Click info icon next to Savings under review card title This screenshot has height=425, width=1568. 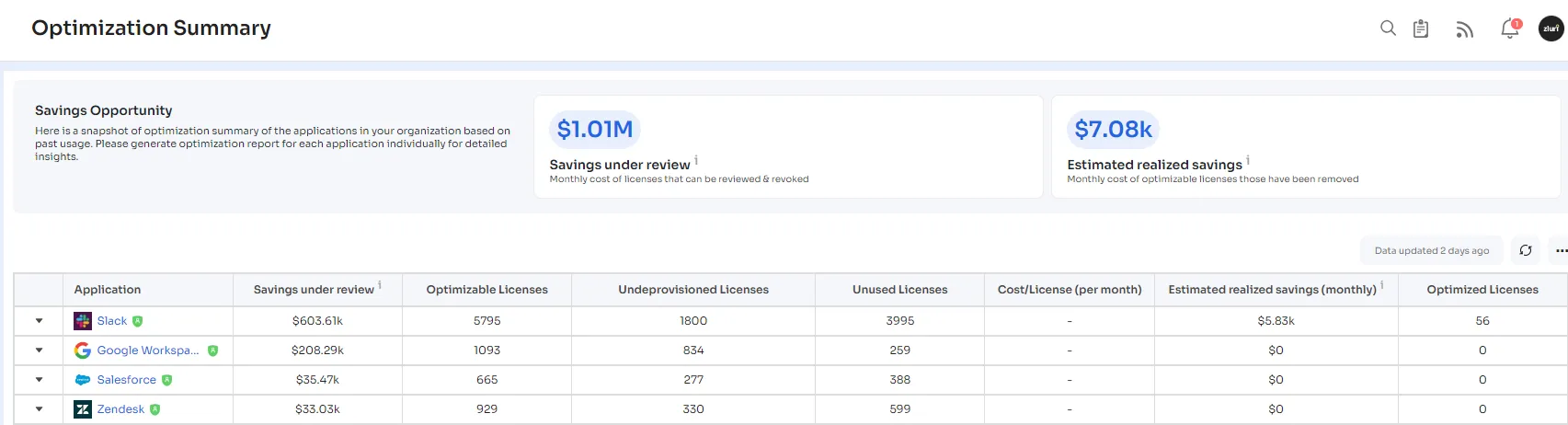click(x=696, y=160)
